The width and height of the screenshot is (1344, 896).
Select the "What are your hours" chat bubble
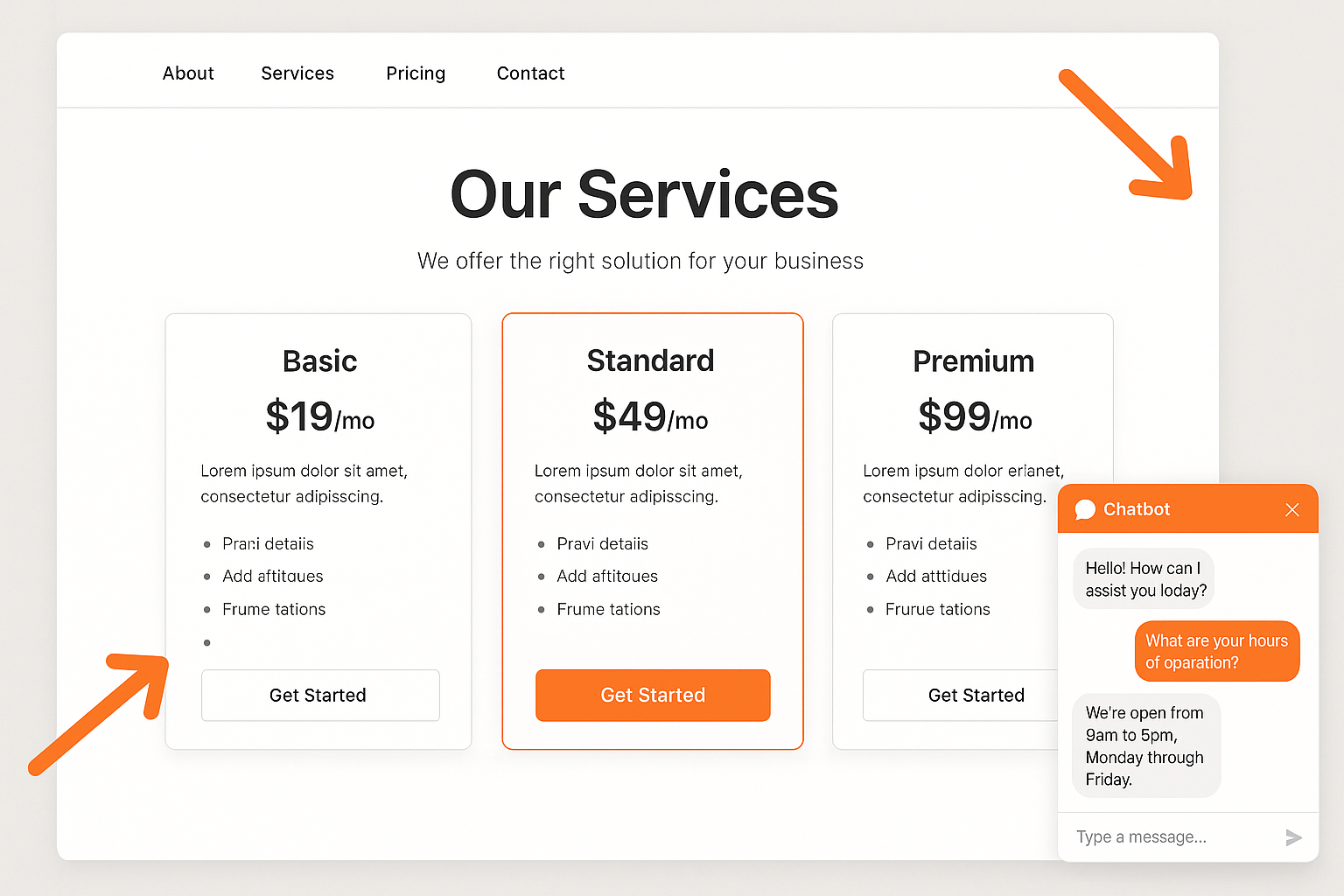1216,651
